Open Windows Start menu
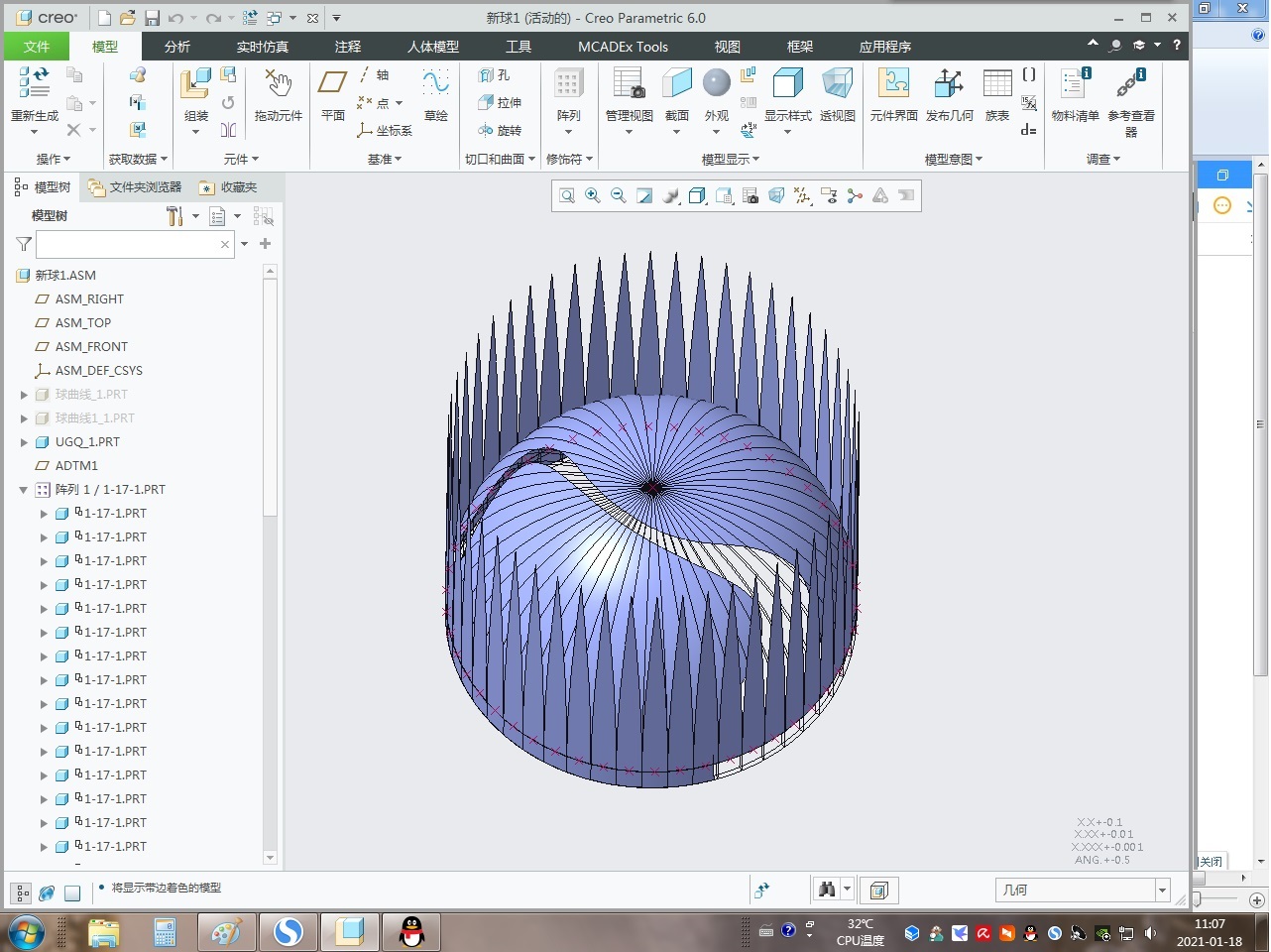The height and width of the screenshot is (952, 1271). (x=26, y=933)
